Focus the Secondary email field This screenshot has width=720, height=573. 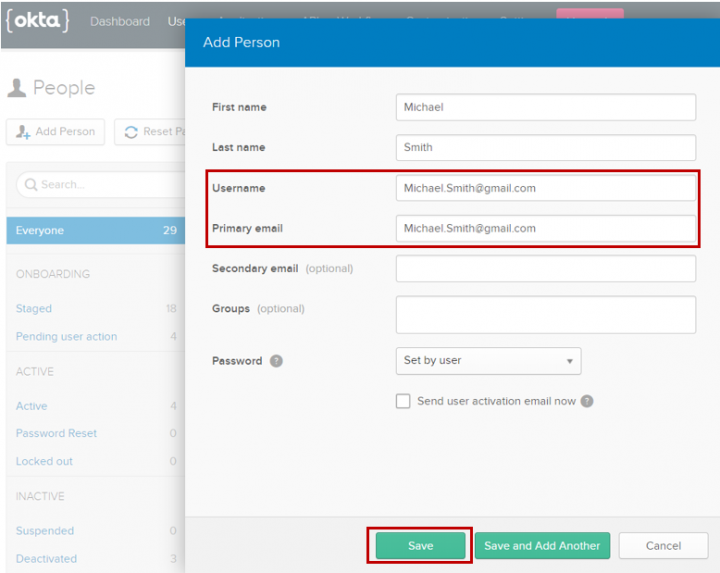pyautogui.click(x=545, y=269)
